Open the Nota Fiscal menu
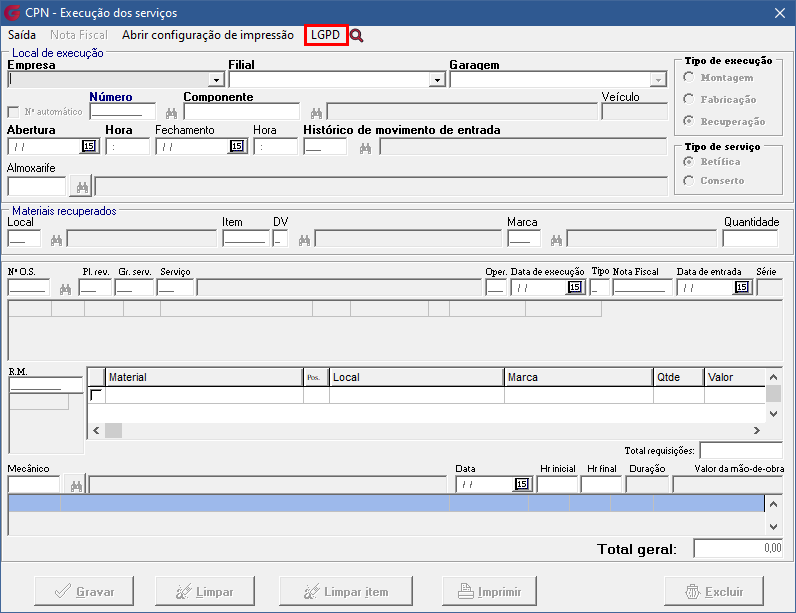This screenshot has width=796, height=613. (79, 35)
